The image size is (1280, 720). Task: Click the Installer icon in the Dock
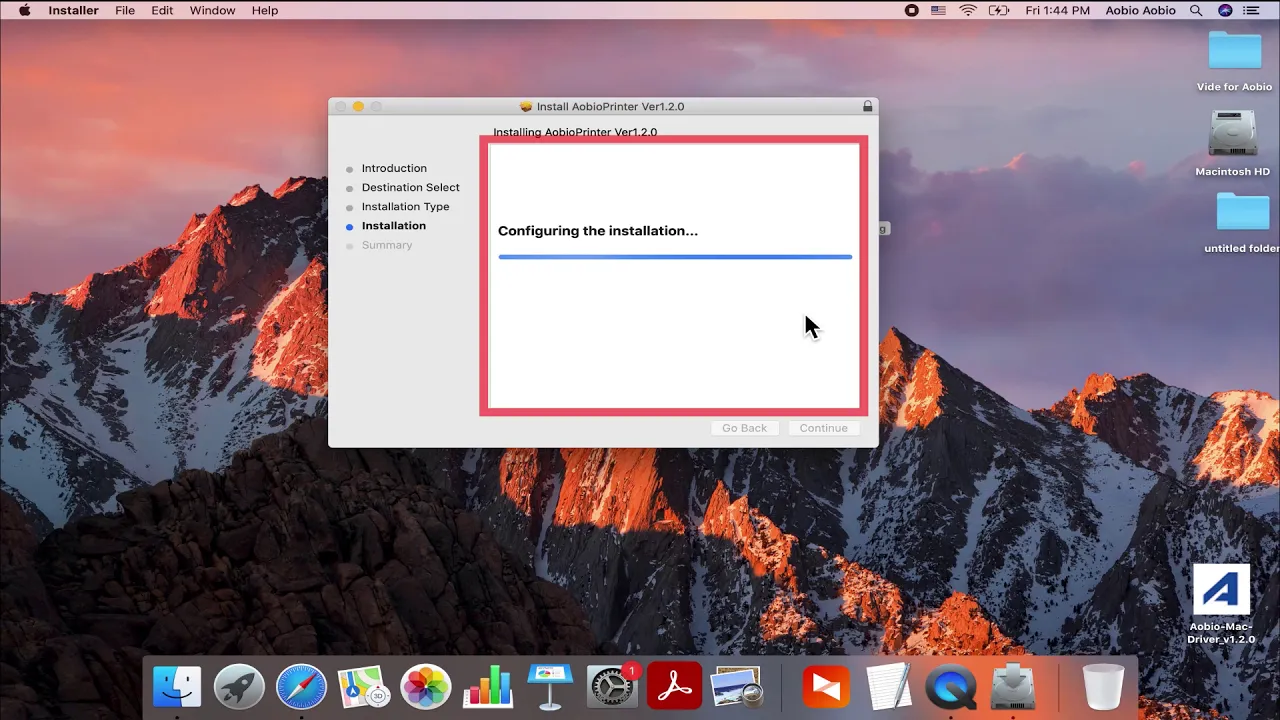(x=1012, y=688)
